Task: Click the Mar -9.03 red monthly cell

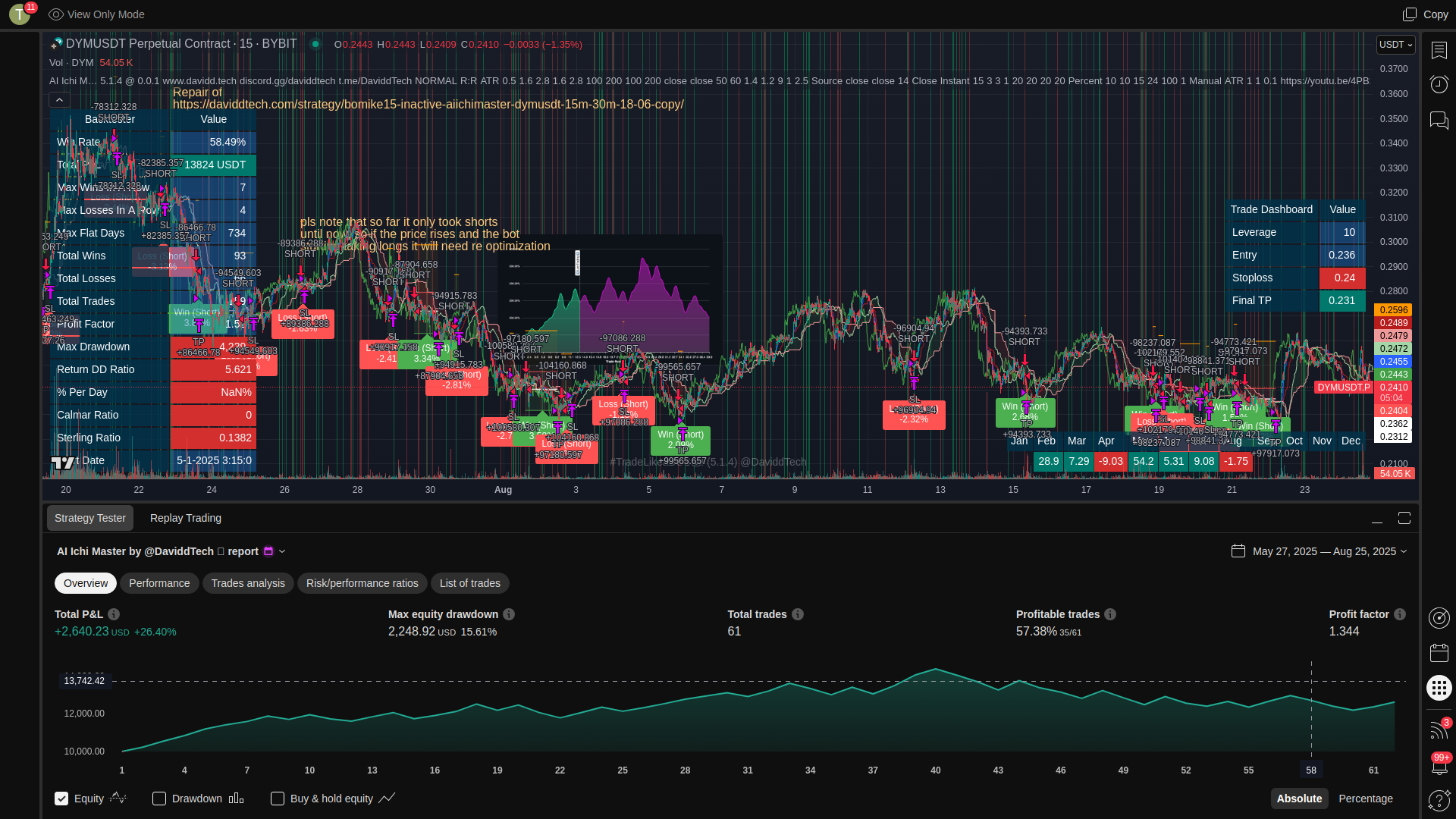Action: coord(1111,461)
